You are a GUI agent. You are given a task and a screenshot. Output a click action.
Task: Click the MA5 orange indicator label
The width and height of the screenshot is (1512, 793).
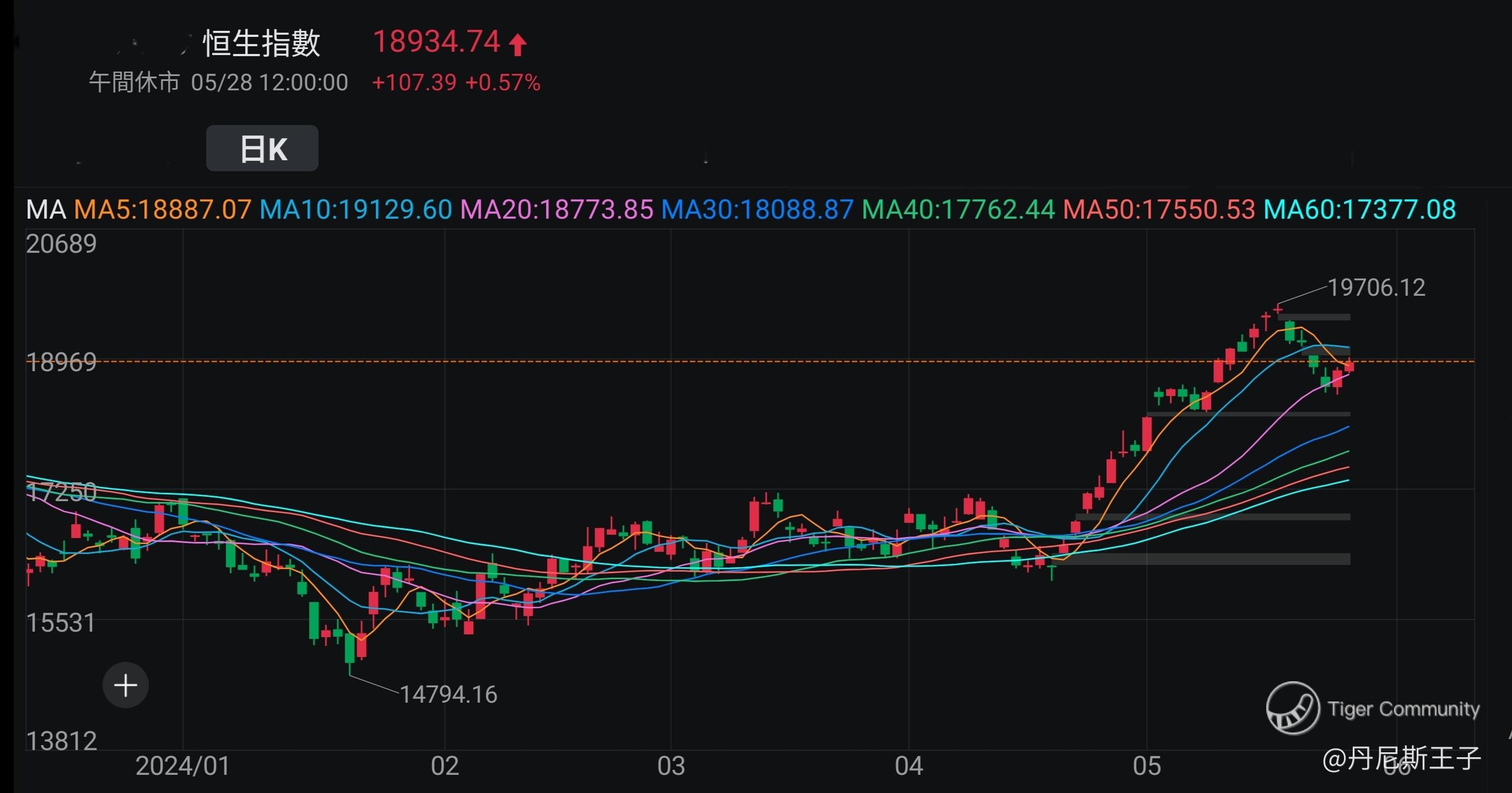163,209
